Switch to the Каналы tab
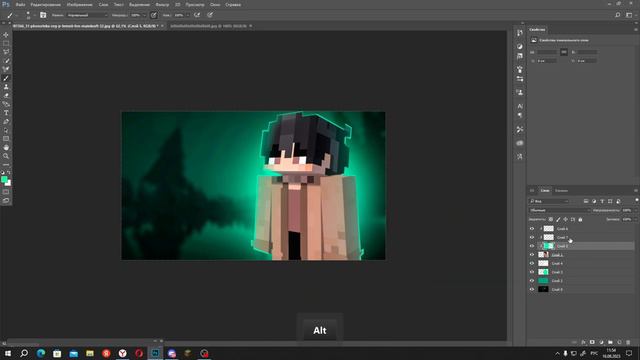The height and width of the screenshot is (360, 640). coord(561,191)
